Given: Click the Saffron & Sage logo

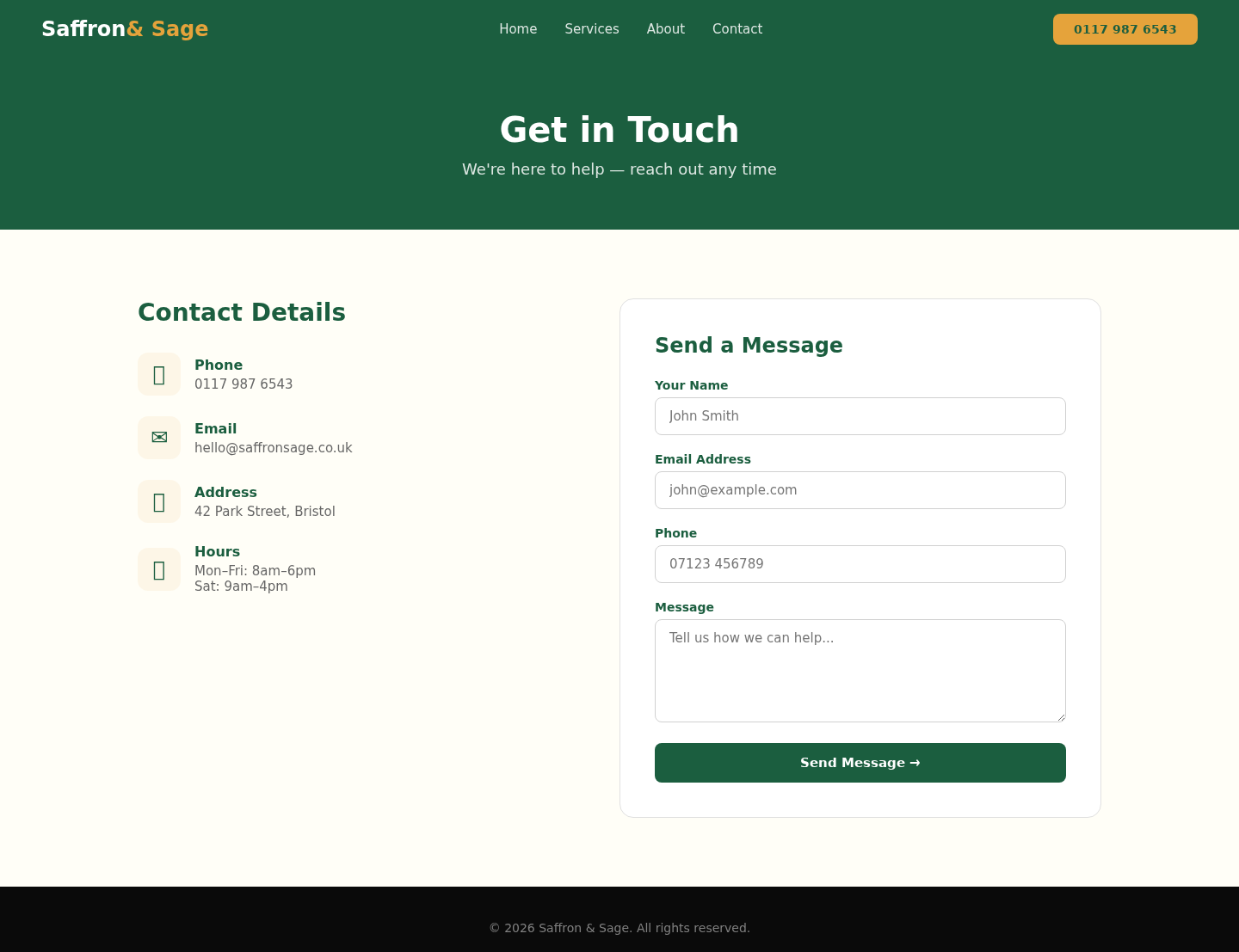Looking at the screenshot, I should (125, 29).
